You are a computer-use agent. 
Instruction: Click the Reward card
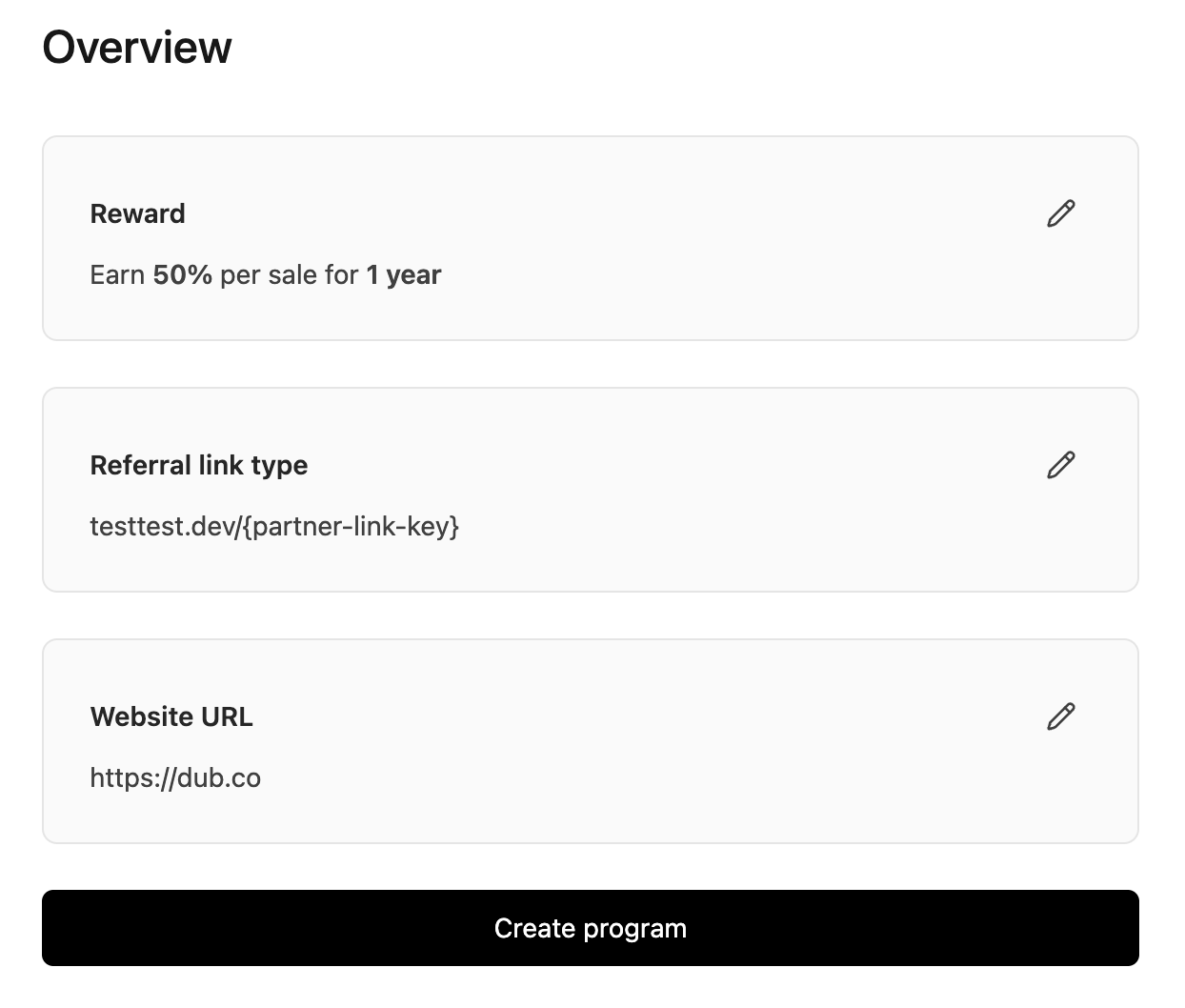pyautogui.click(x=591, y=238)
